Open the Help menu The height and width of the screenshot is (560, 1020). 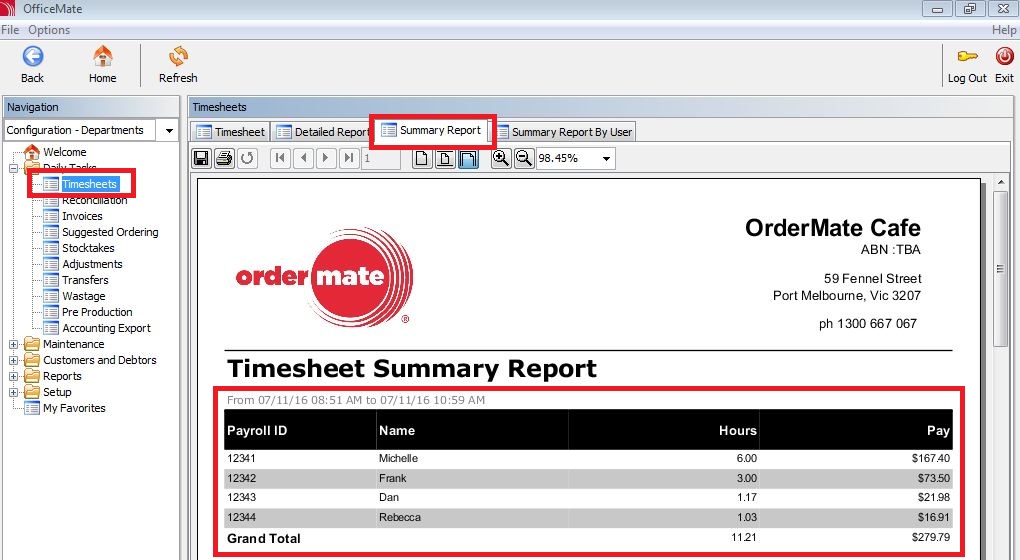click(1004, 30)
